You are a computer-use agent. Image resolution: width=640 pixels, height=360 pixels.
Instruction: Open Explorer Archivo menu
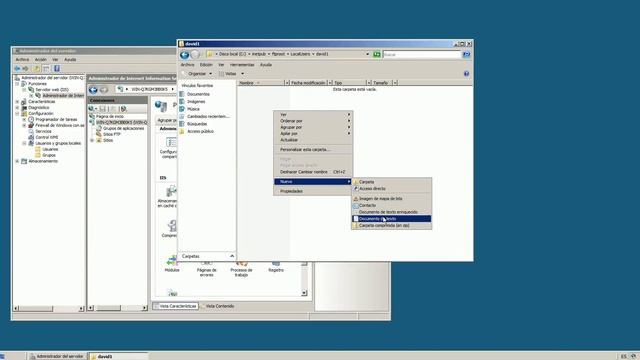click(187, 64)
